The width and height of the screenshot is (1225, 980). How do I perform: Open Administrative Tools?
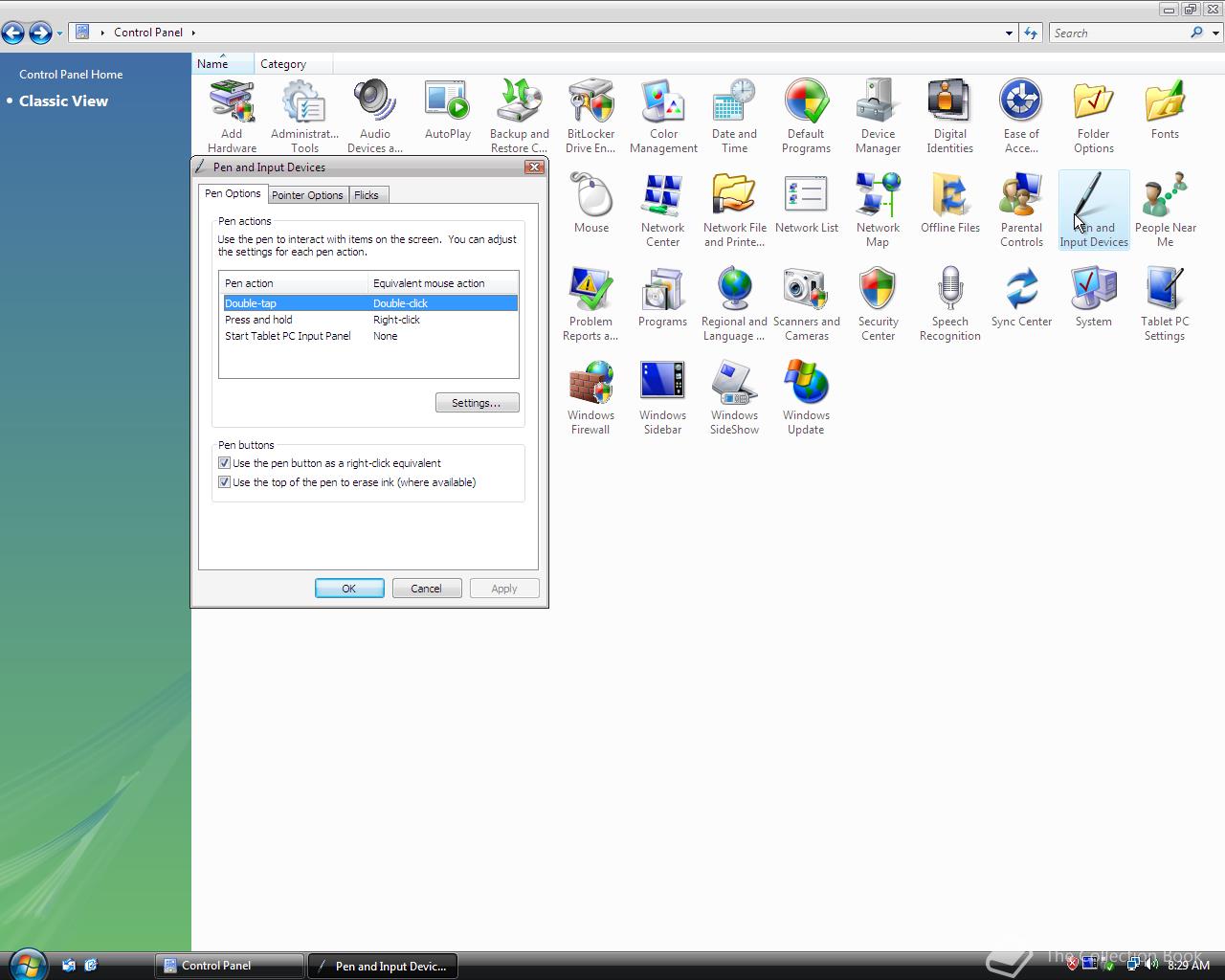(304, 117)
